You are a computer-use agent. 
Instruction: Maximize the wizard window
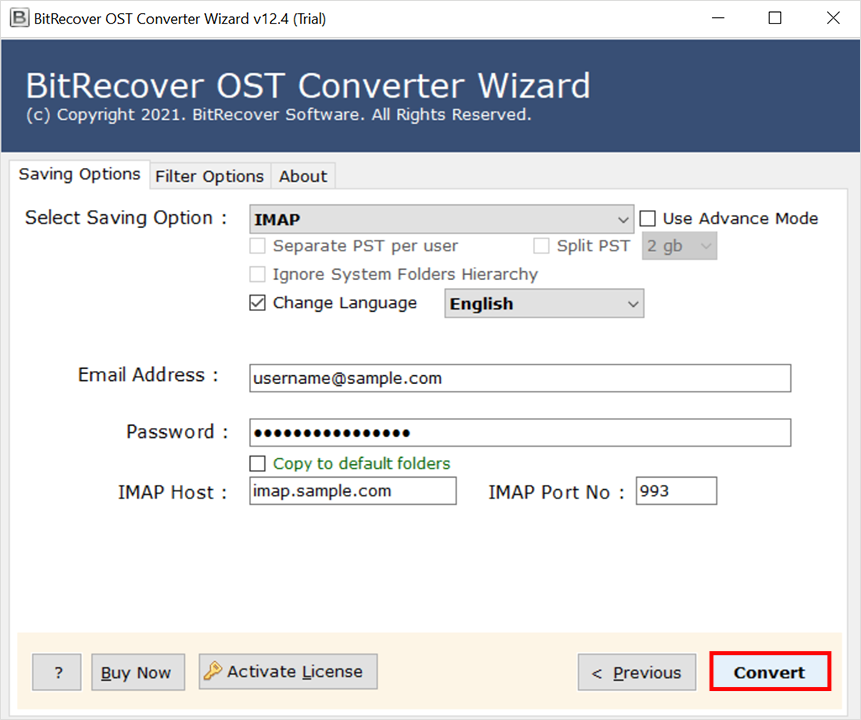775,18
